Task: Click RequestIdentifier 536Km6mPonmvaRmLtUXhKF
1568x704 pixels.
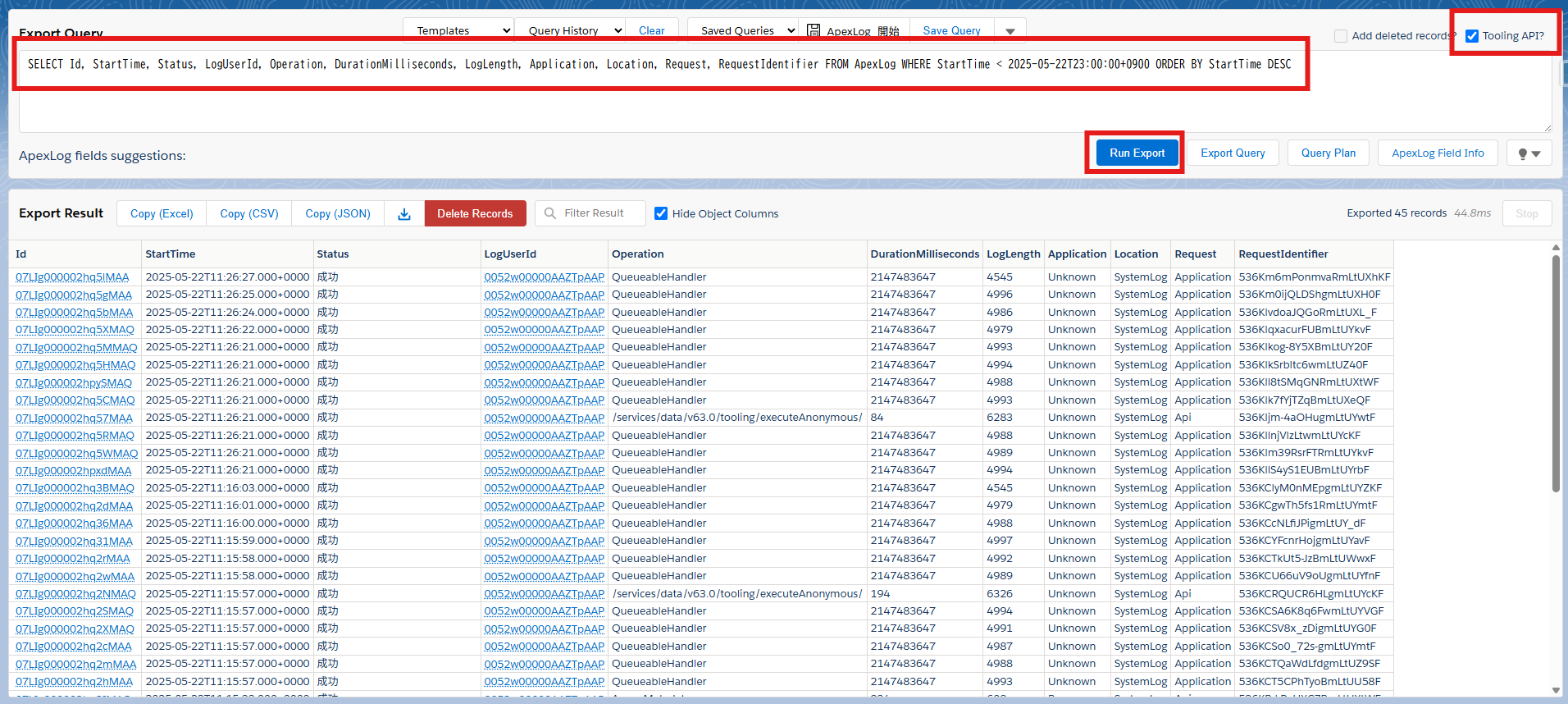Action: point(1315,277)
